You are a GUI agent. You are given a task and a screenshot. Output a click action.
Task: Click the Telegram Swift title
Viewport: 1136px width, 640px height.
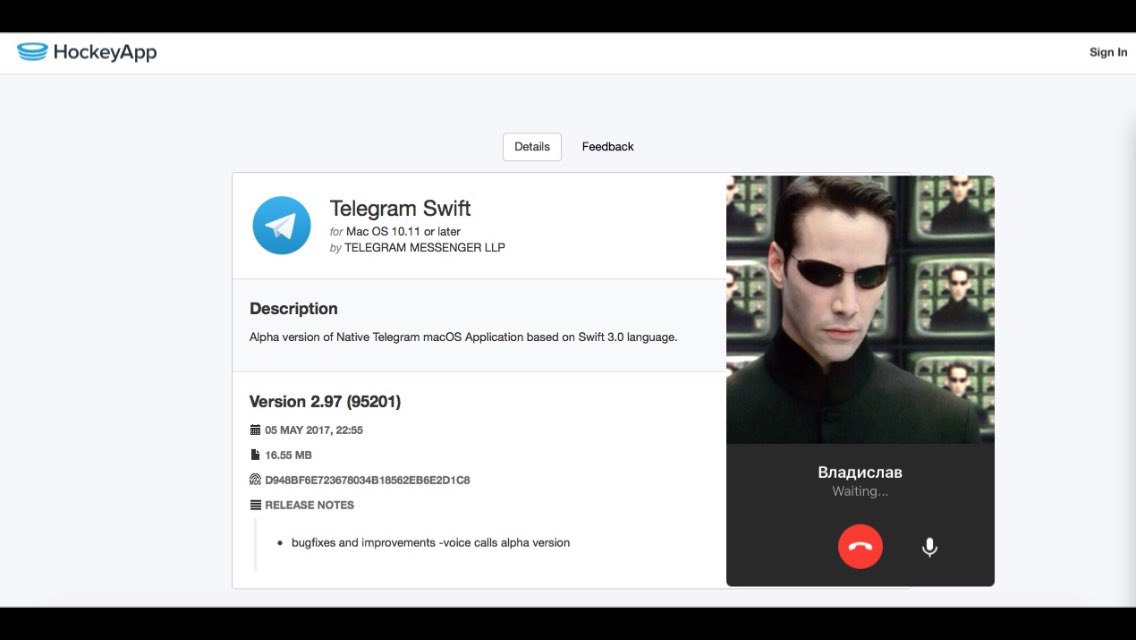pyautogui.click(x=400, y=208)
